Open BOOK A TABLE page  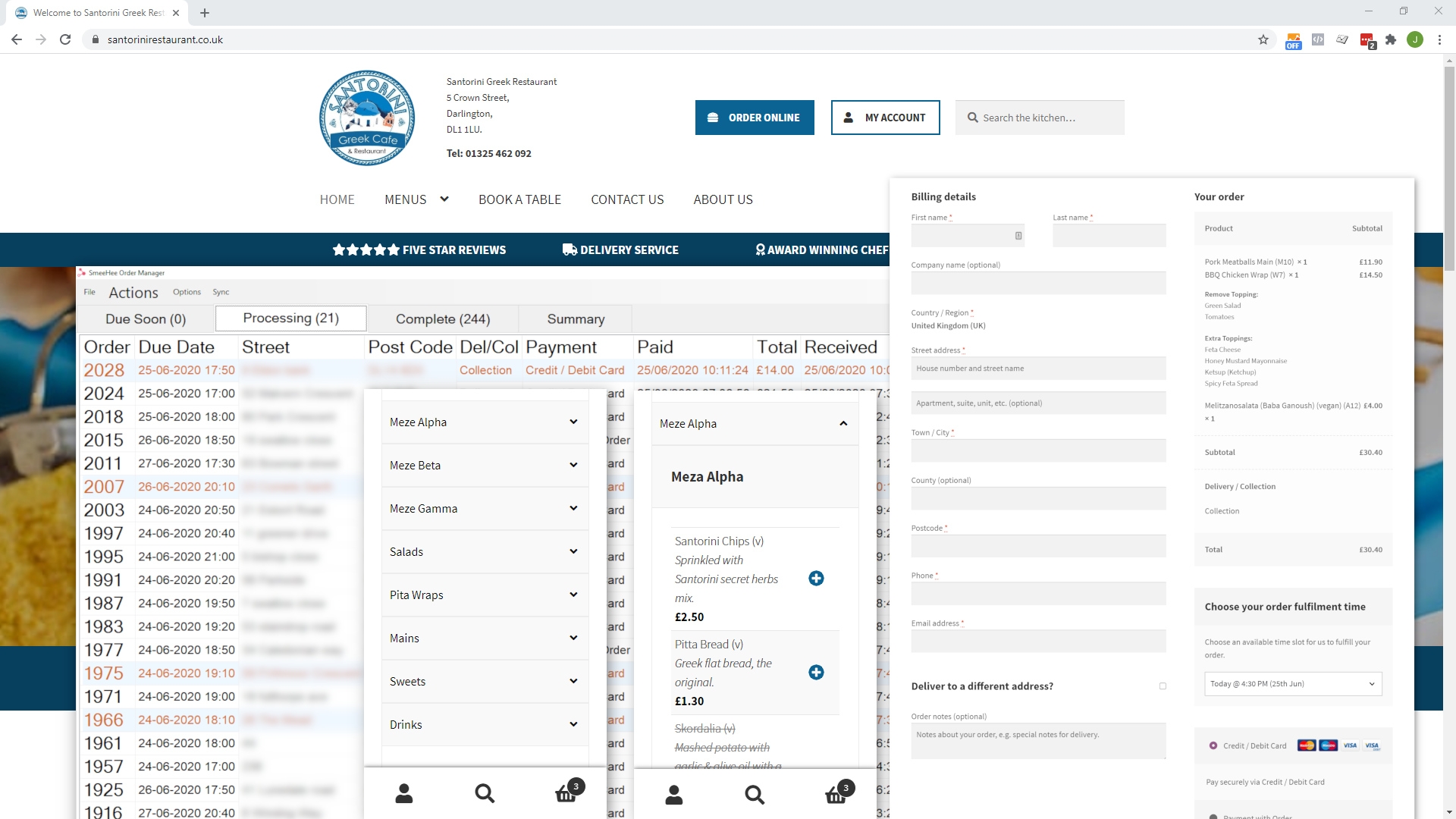click(519, 199)
